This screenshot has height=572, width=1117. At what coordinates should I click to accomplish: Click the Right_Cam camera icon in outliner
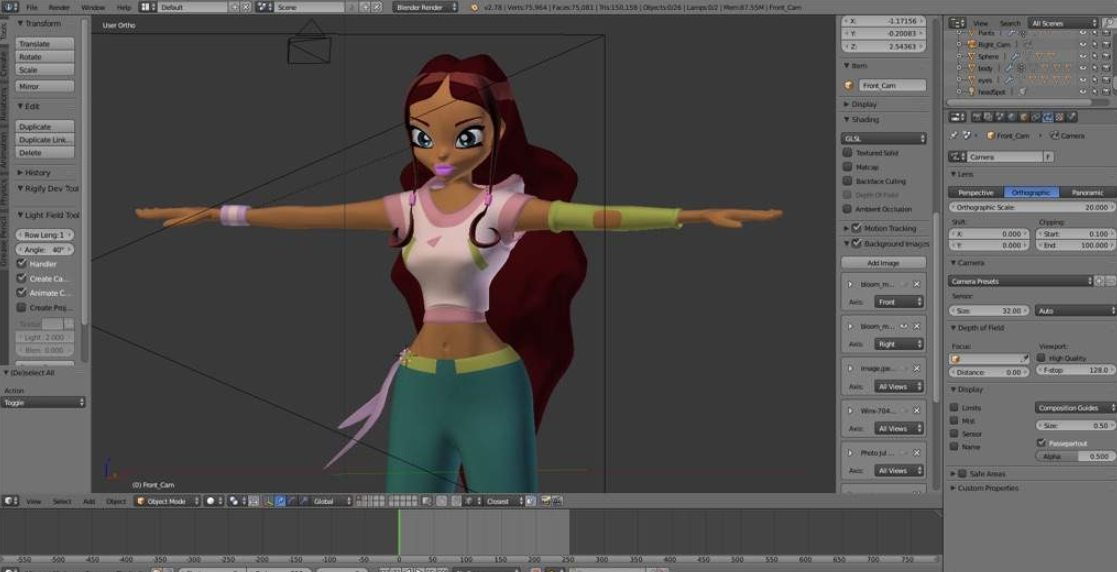[x=971, y=44]
